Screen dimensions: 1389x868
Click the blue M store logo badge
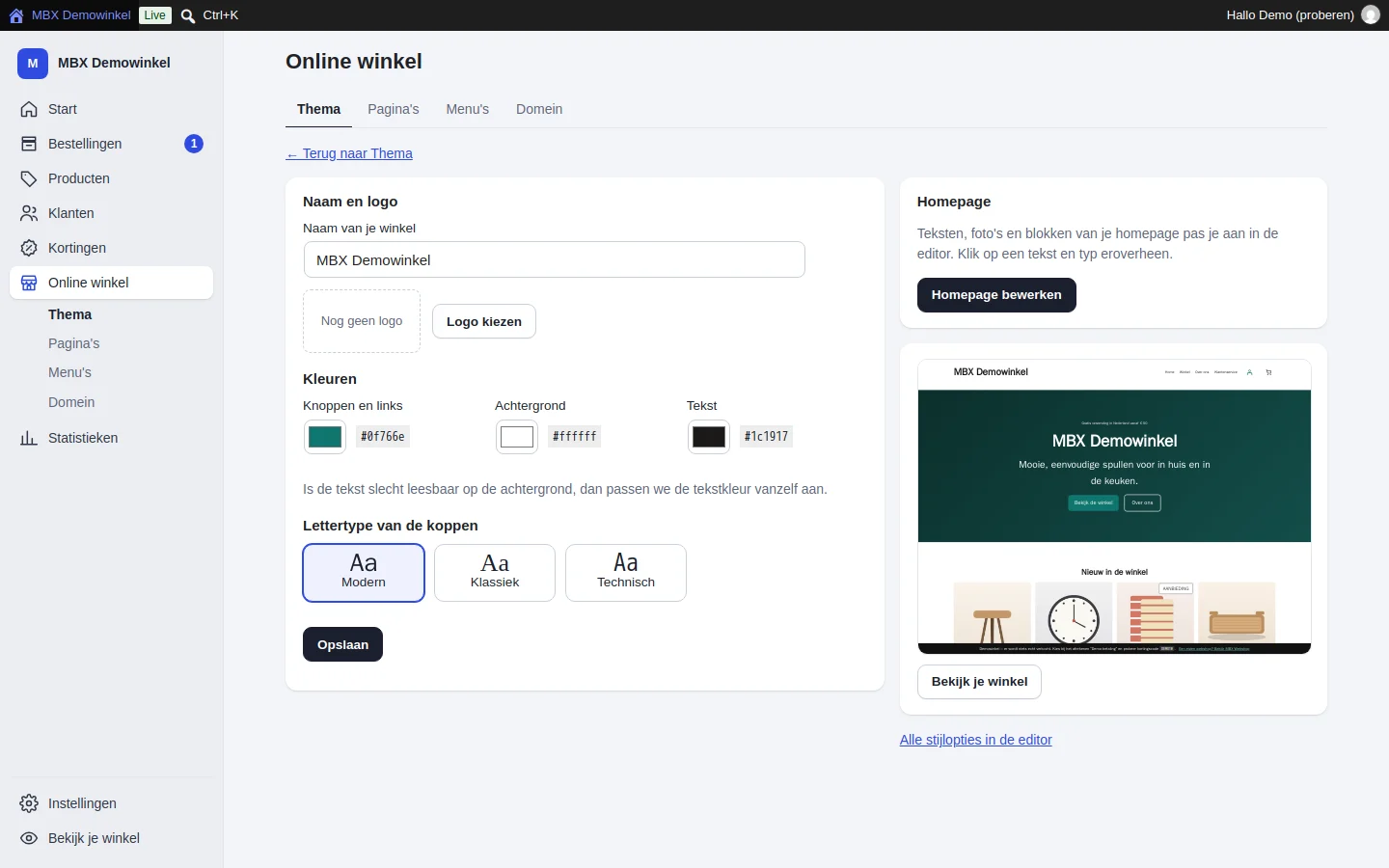coord(33,64)
